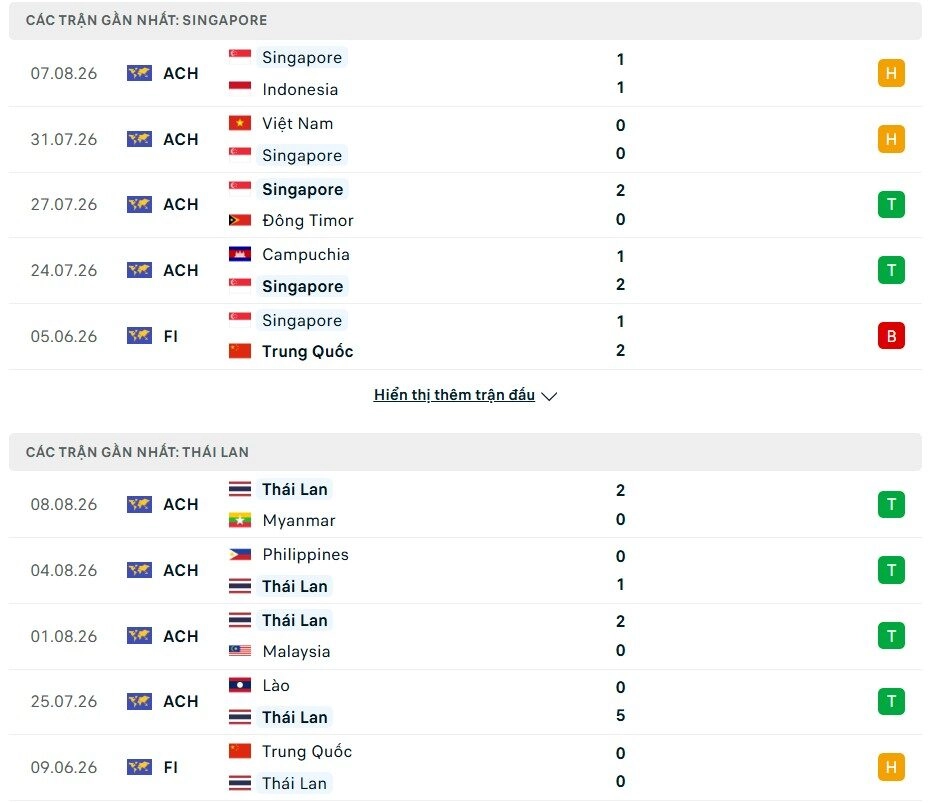Click the Đông Timor flag icon

(240, 220)
